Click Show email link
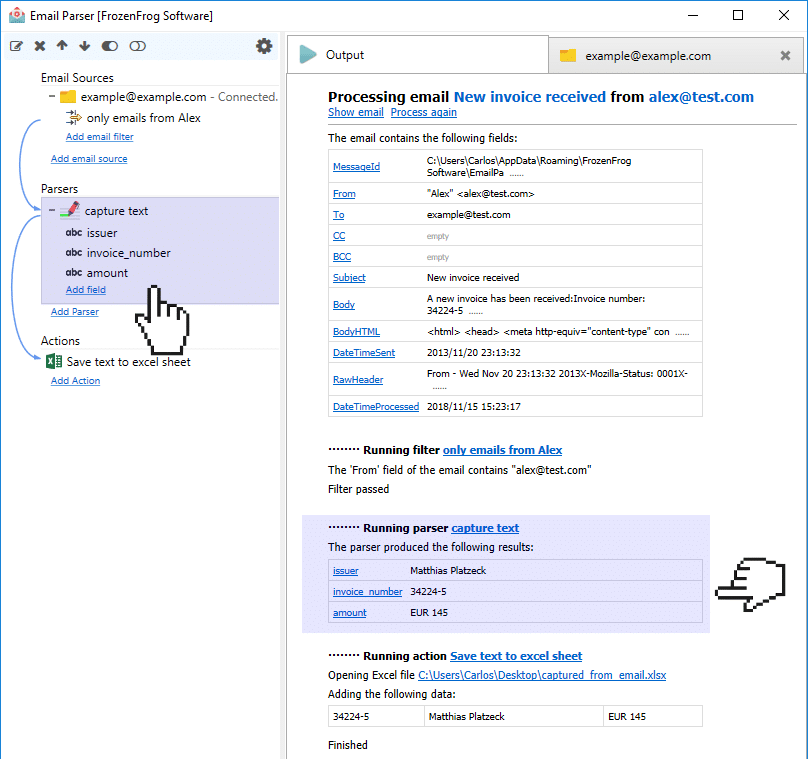Image resolution: width=808 pixels, height=759 pixels. (356, 112)
